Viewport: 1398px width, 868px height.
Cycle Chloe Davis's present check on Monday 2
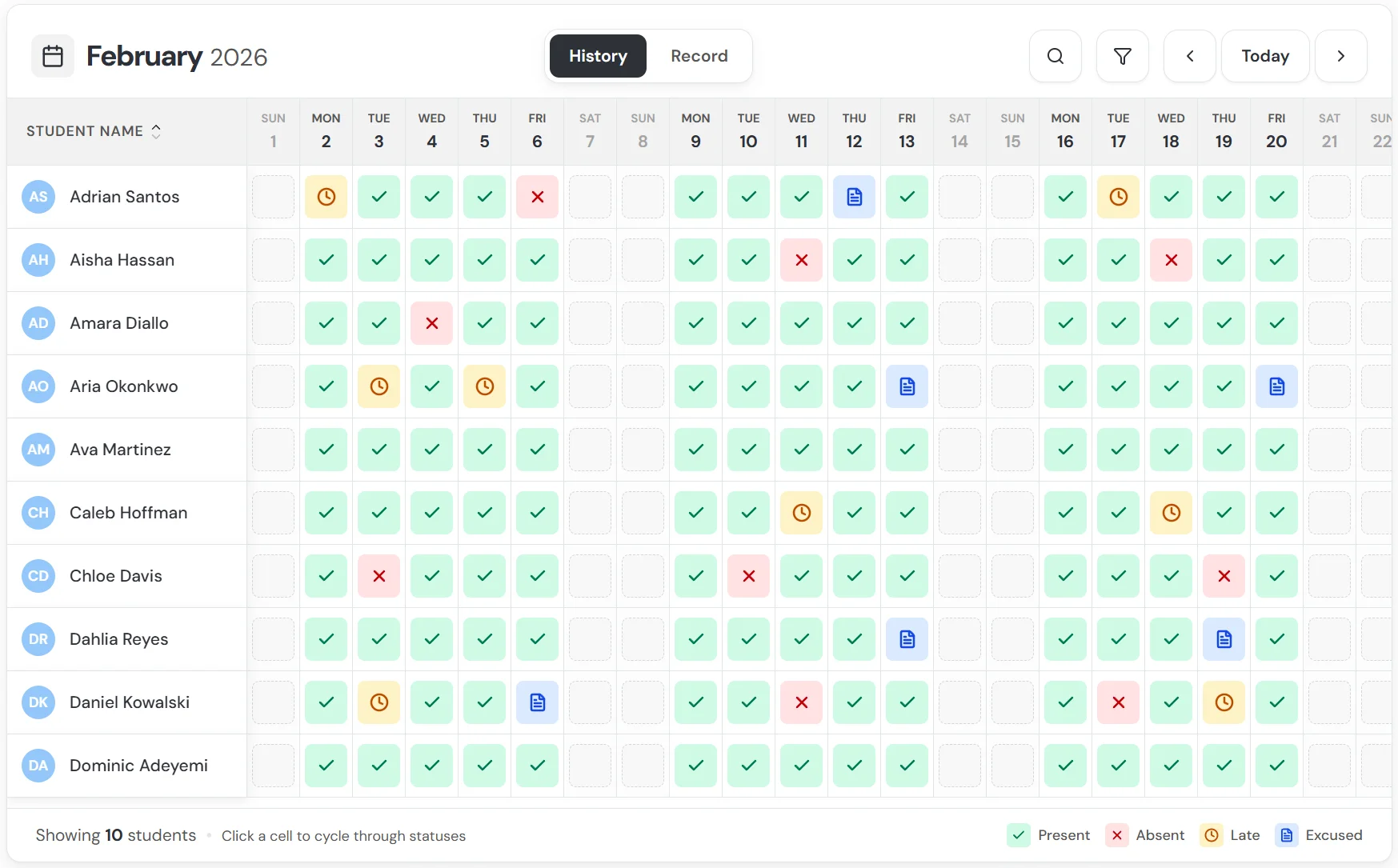(x=326, y=576)
